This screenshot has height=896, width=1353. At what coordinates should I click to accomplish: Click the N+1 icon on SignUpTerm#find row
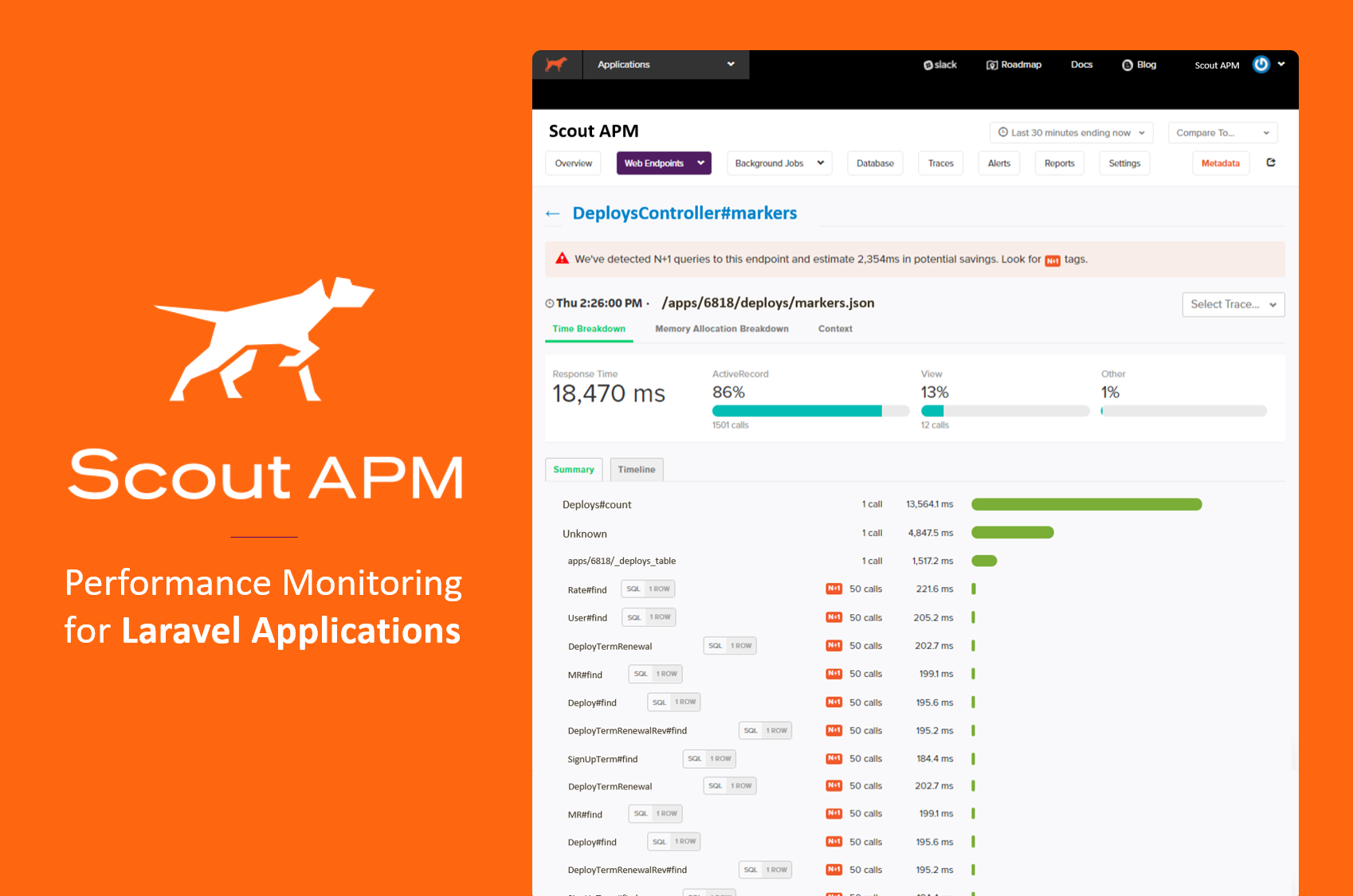coord(834,758)
